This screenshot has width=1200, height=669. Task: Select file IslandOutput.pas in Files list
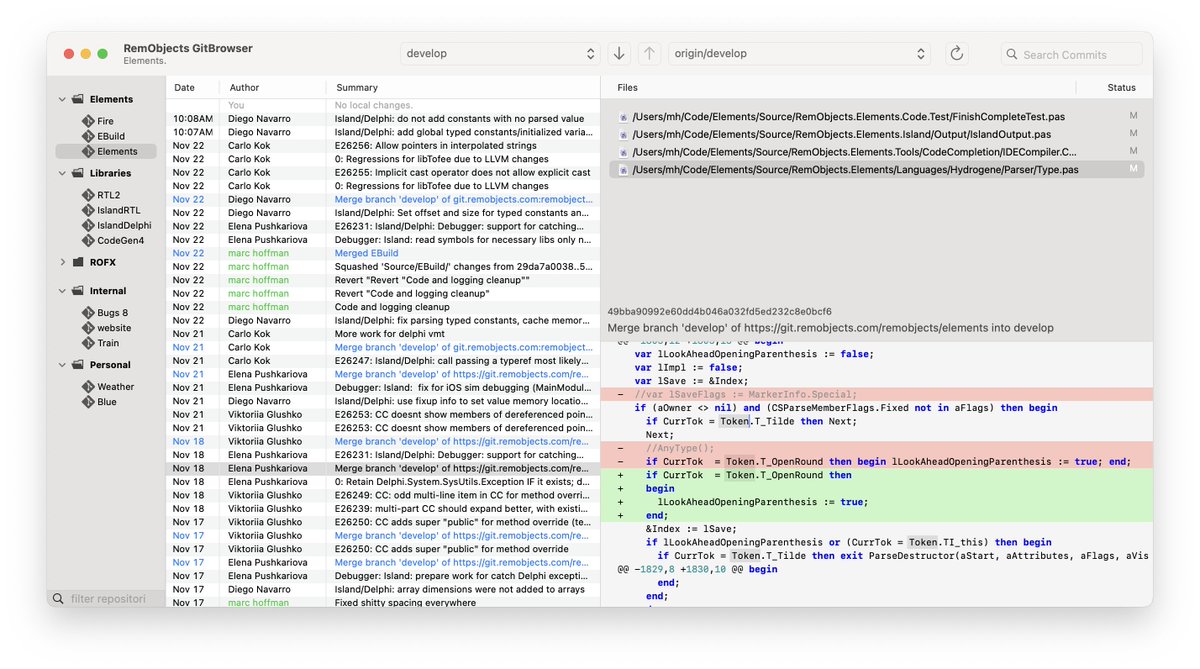tap(876, 134)
